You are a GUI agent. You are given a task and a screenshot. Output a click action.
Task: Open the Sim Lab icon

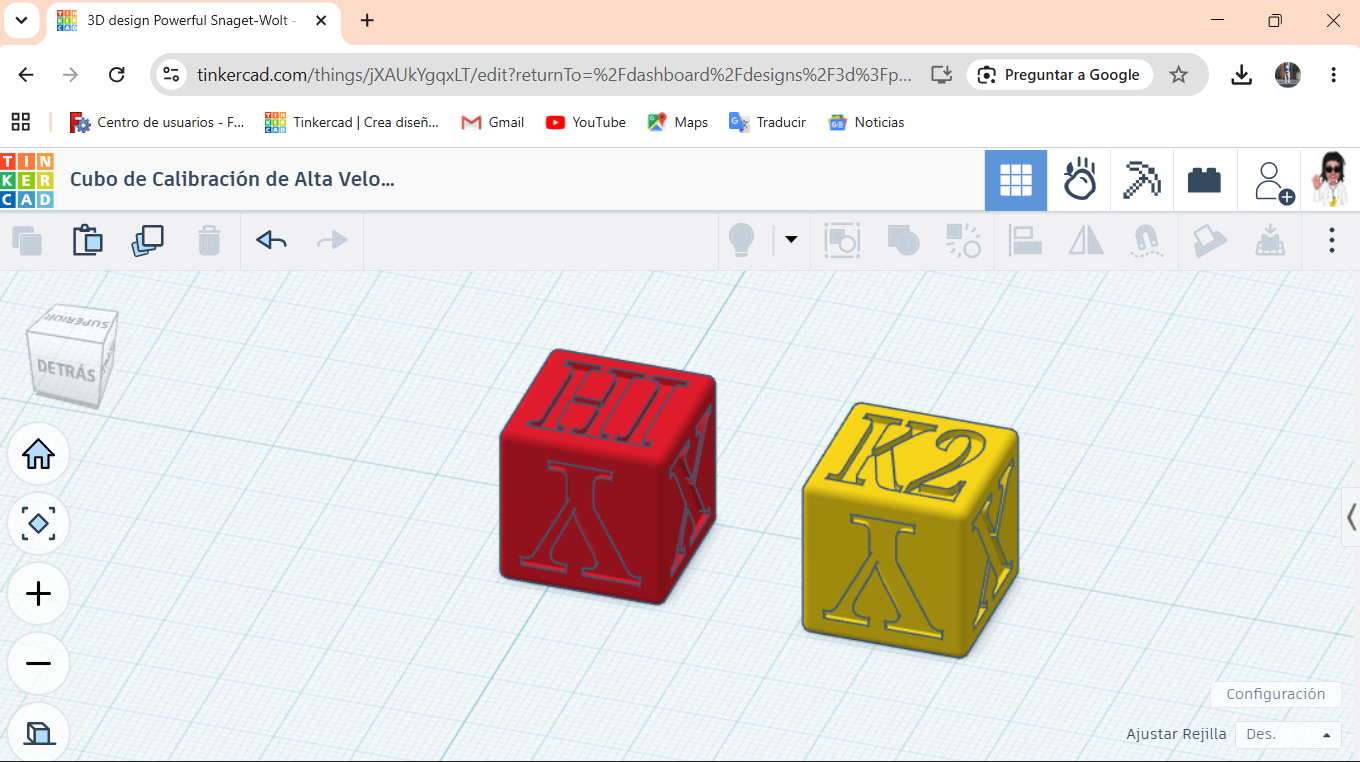coord(1079,181)
